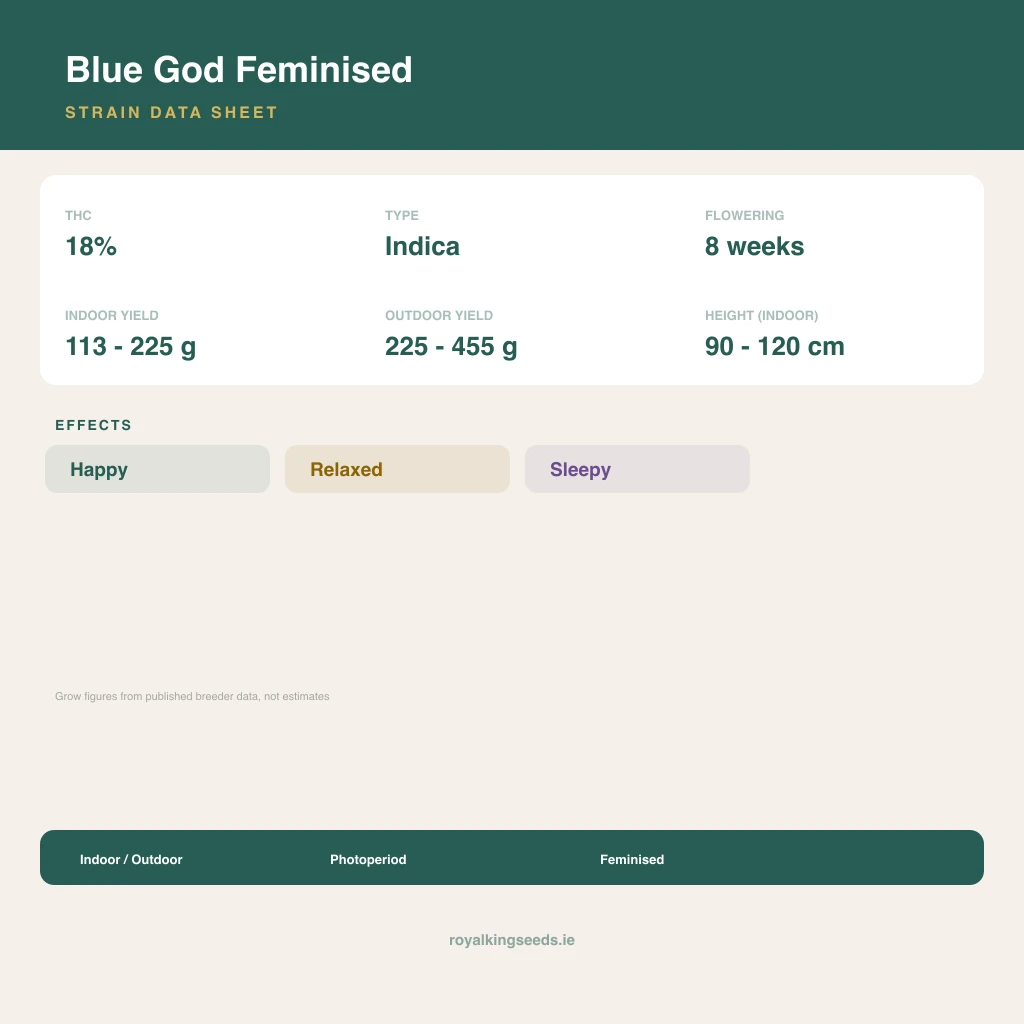1024x1024 pixels.
Task: Click the HEIGHT (INDOOR) field label
Action: coord(761,315)
